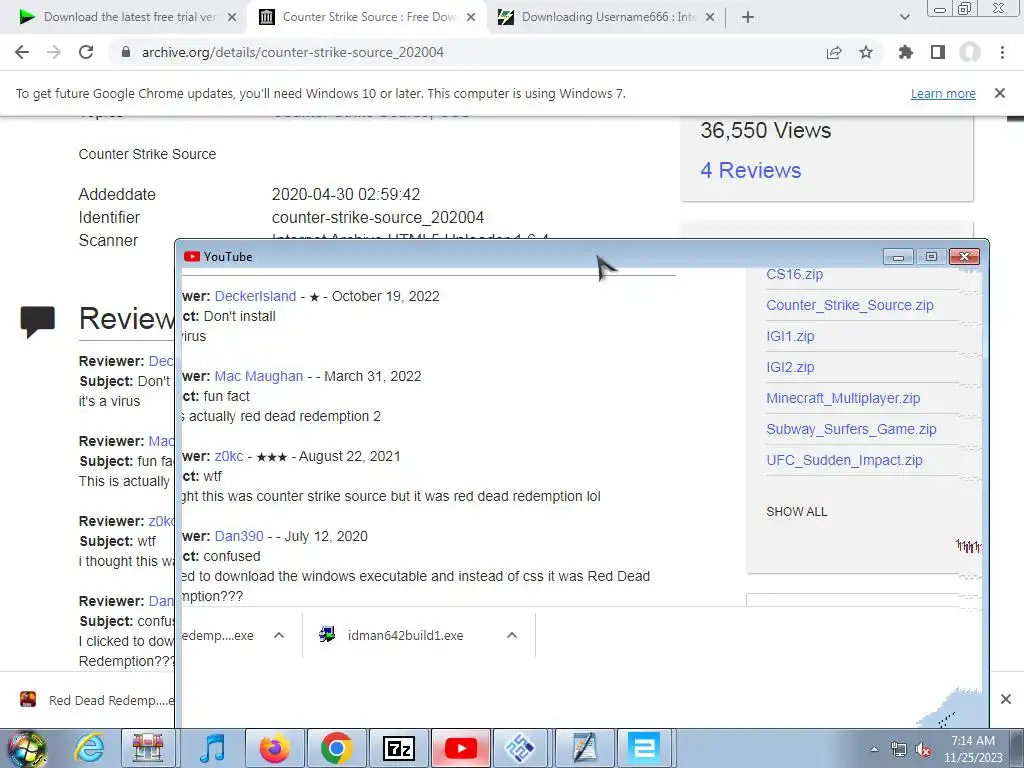Share this page via share icon
The width and height of the screenshot is (1024, 768).
point(834,52)
